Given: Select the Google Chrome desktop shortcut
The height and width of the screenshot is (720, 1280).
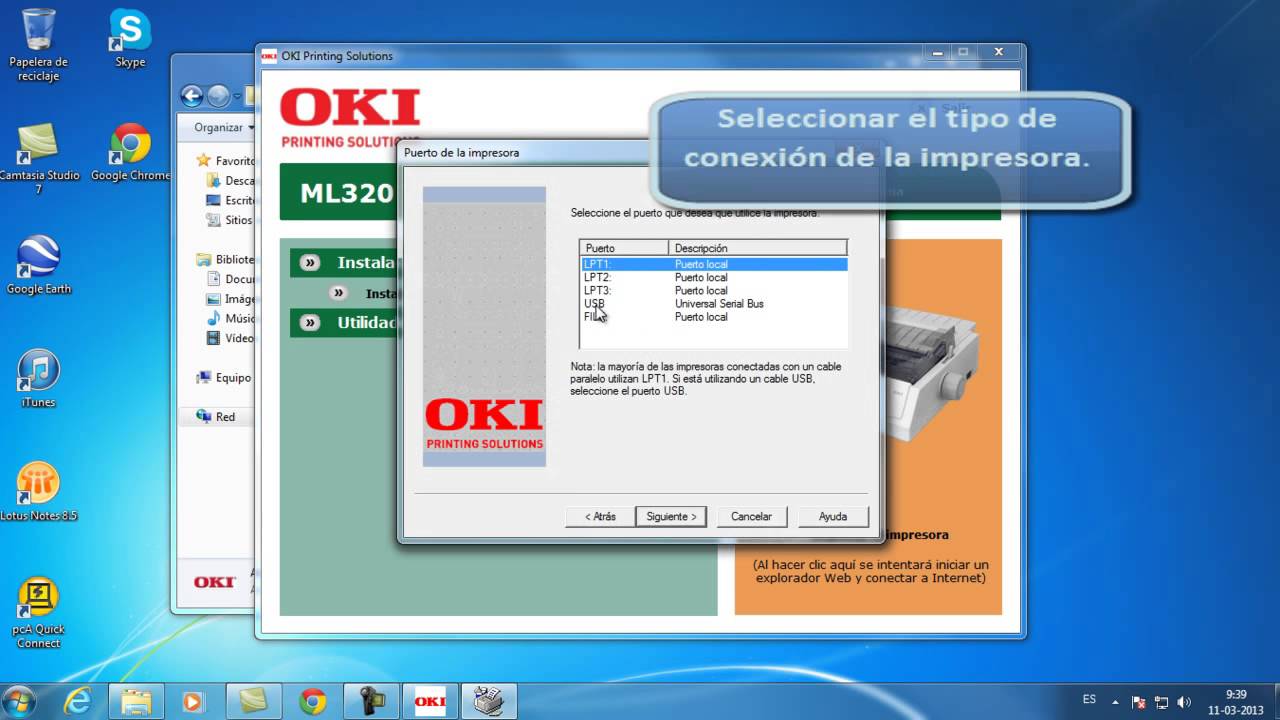Looking at the screenshot, I should click(130, 152).
